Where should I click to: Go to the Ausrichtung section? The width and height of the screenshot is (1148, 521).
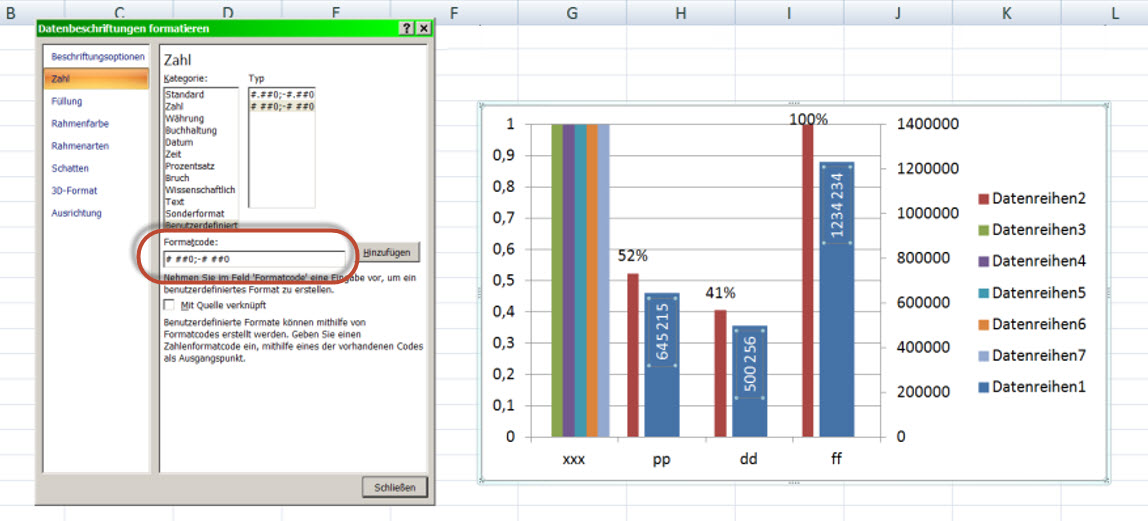point(76,213)
